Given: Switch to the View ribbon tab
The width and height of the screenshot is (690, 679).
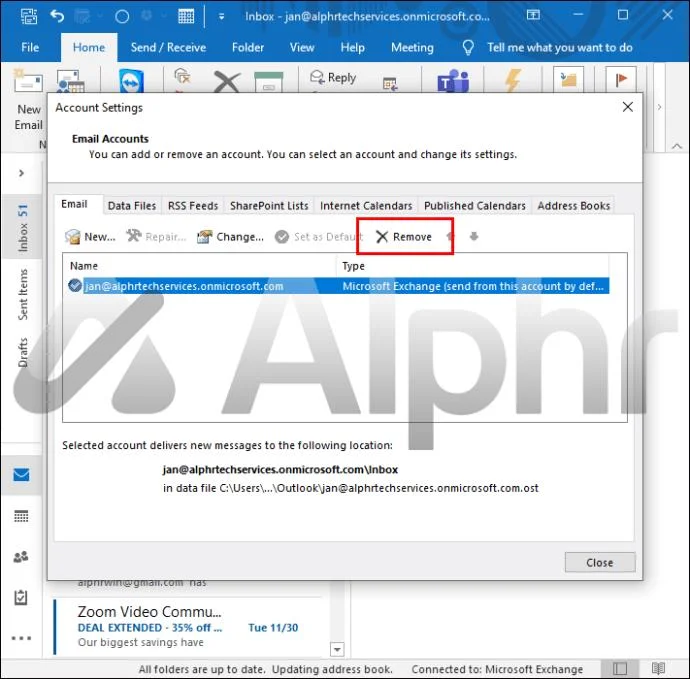Looking at the screenshot, I should [x=302, y=48].
